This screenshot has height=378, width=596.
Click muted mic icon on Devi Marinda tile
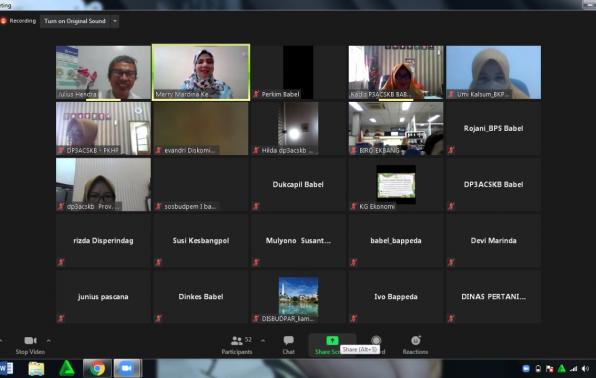(451, 262)
